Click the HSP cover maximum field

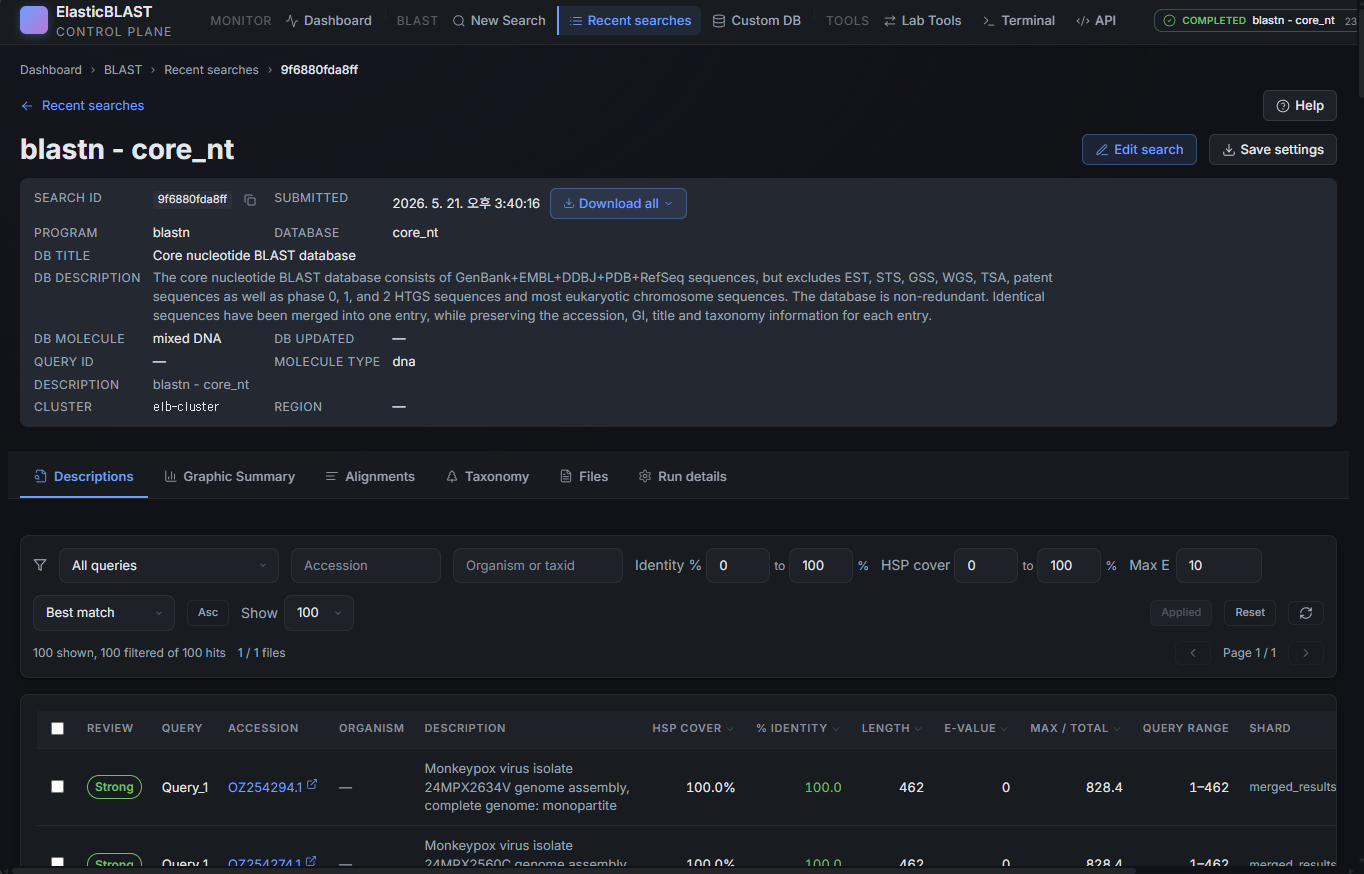coord(1069,565)
